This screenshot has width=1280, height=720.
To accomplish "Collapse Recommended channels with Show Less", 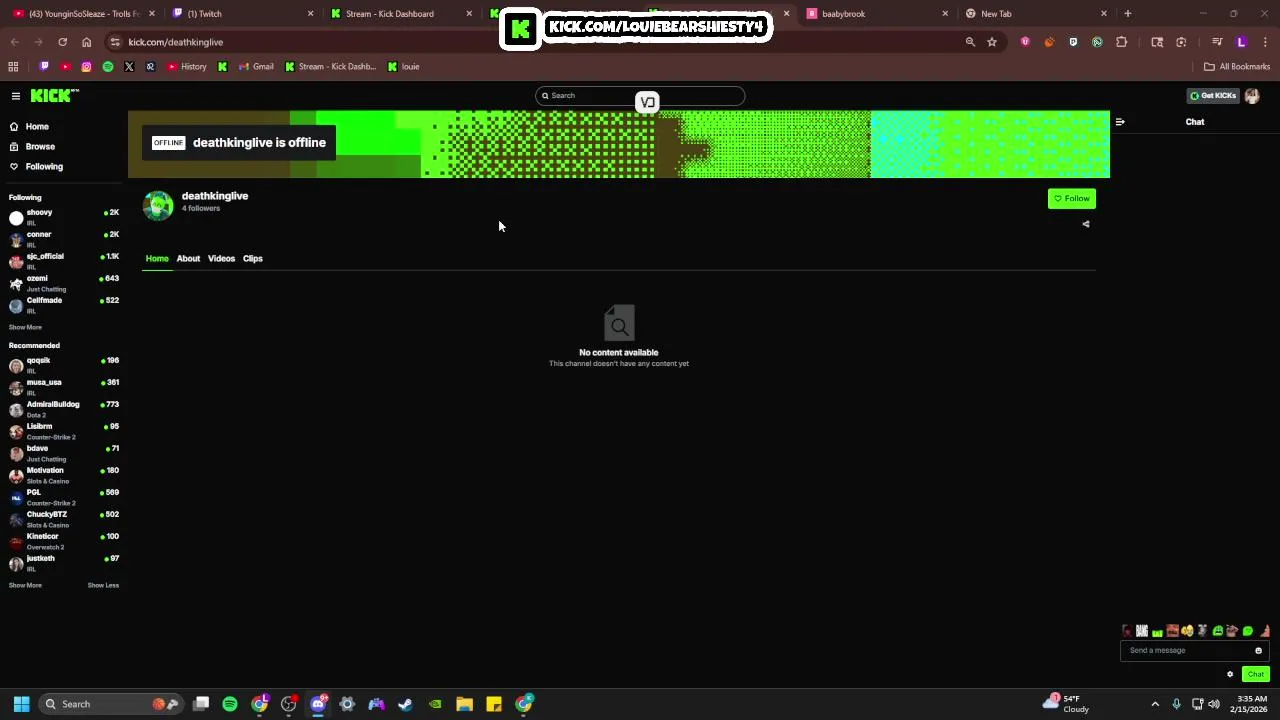I will tap(103, 585).
